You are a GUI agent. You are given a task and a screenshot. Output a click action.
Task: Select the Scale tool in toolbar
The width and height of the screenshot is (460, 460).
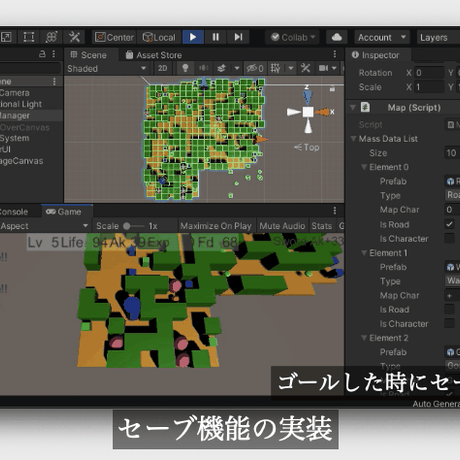[x=6, y=37]
